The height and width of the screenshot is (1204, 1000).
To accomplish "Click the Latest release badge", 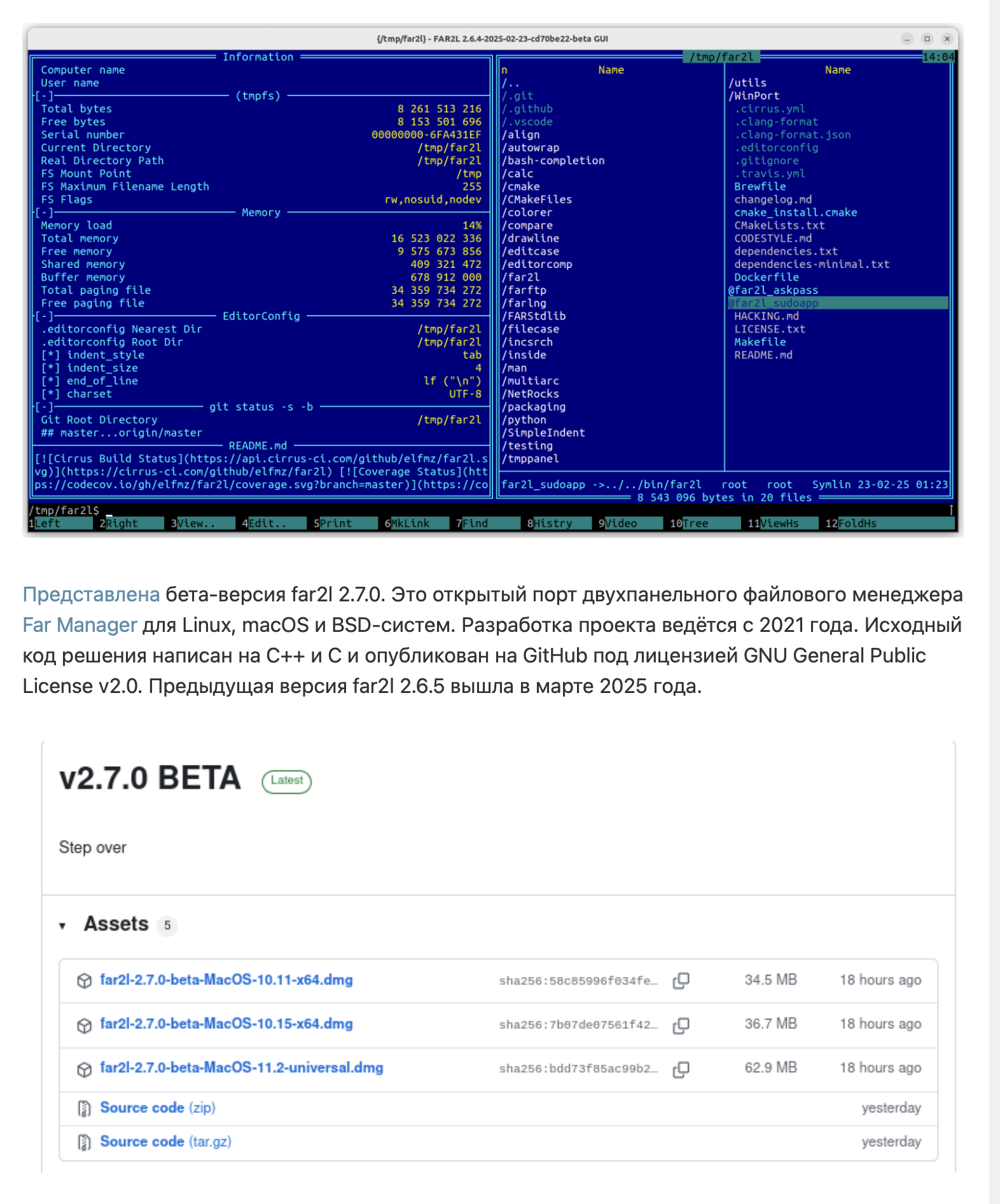I will pyautogui.click(x=287, y=781).
